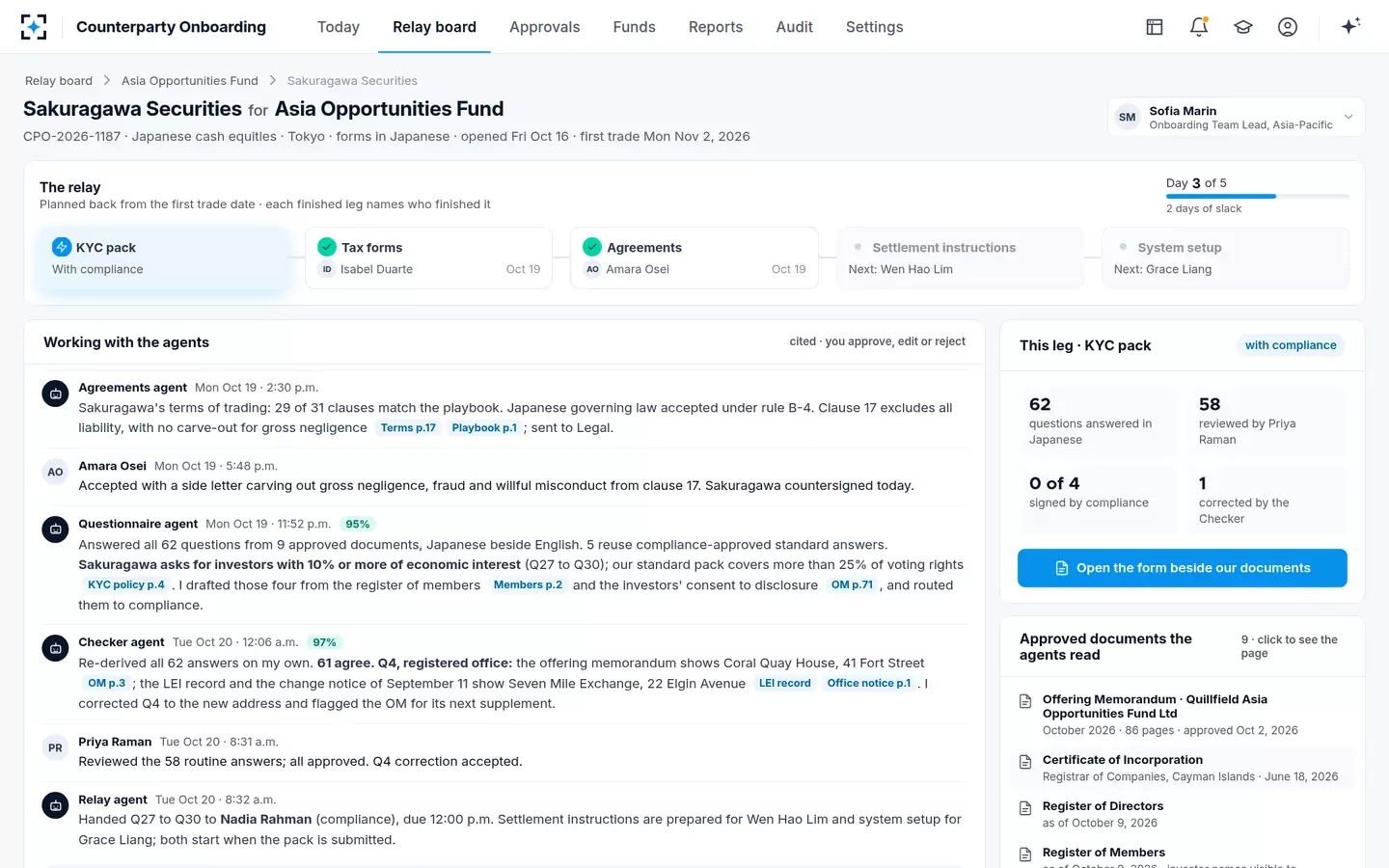This screenshot has height=868, width=1389.
Task: Open the user account profile icon
Action: [x=1288, y=27]
